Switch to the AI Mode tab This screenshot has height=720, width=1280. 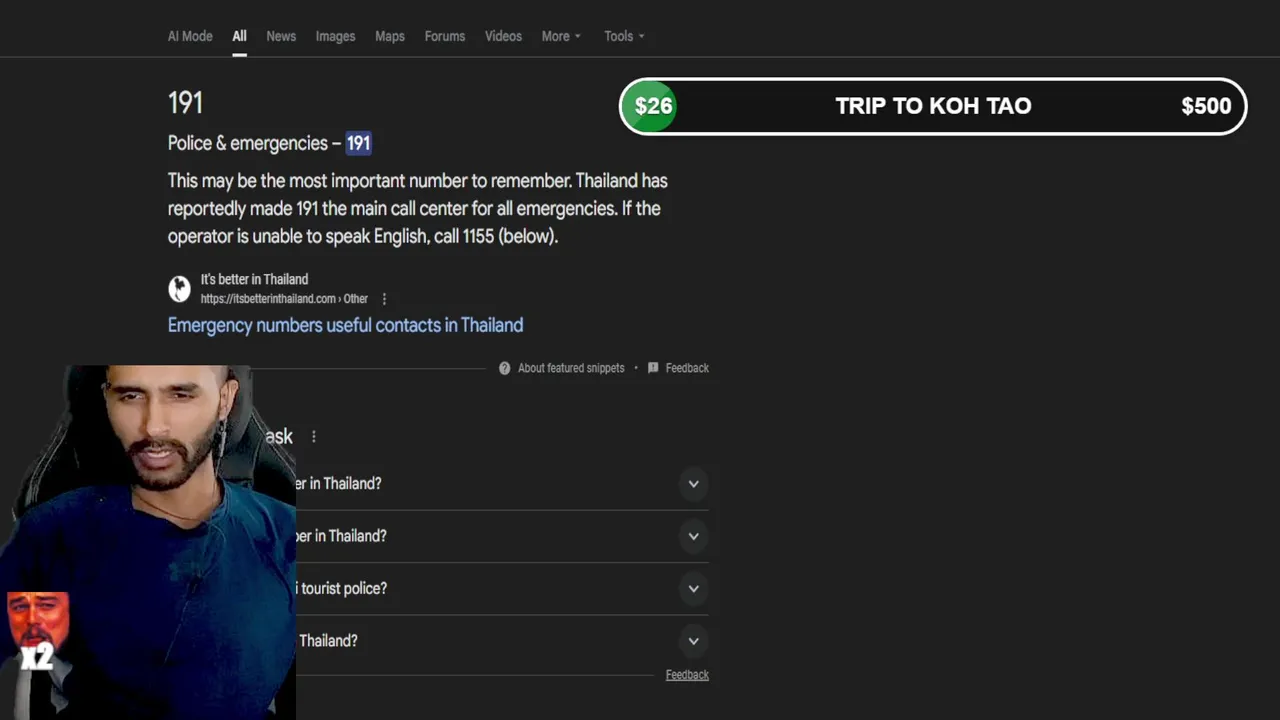[190, 36]
